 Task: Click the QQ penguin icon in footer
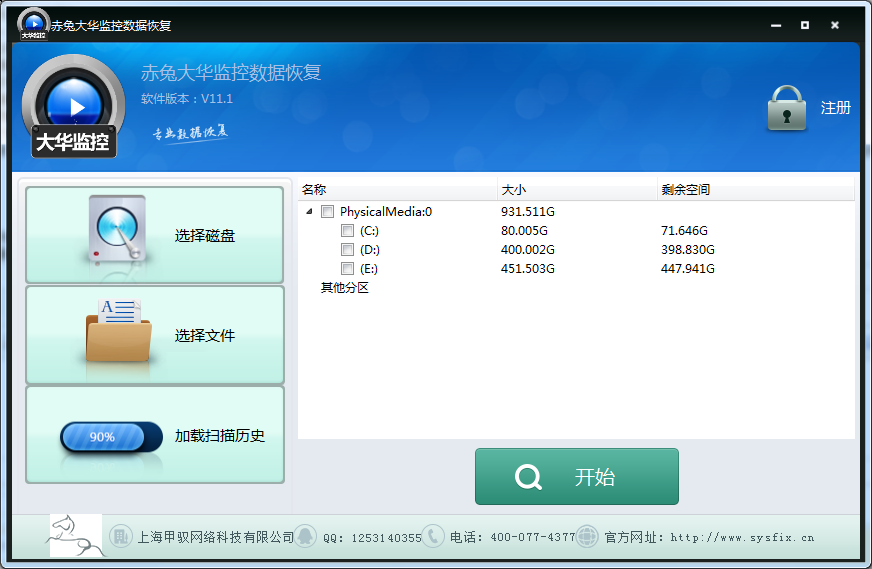[x=305, y=536]
